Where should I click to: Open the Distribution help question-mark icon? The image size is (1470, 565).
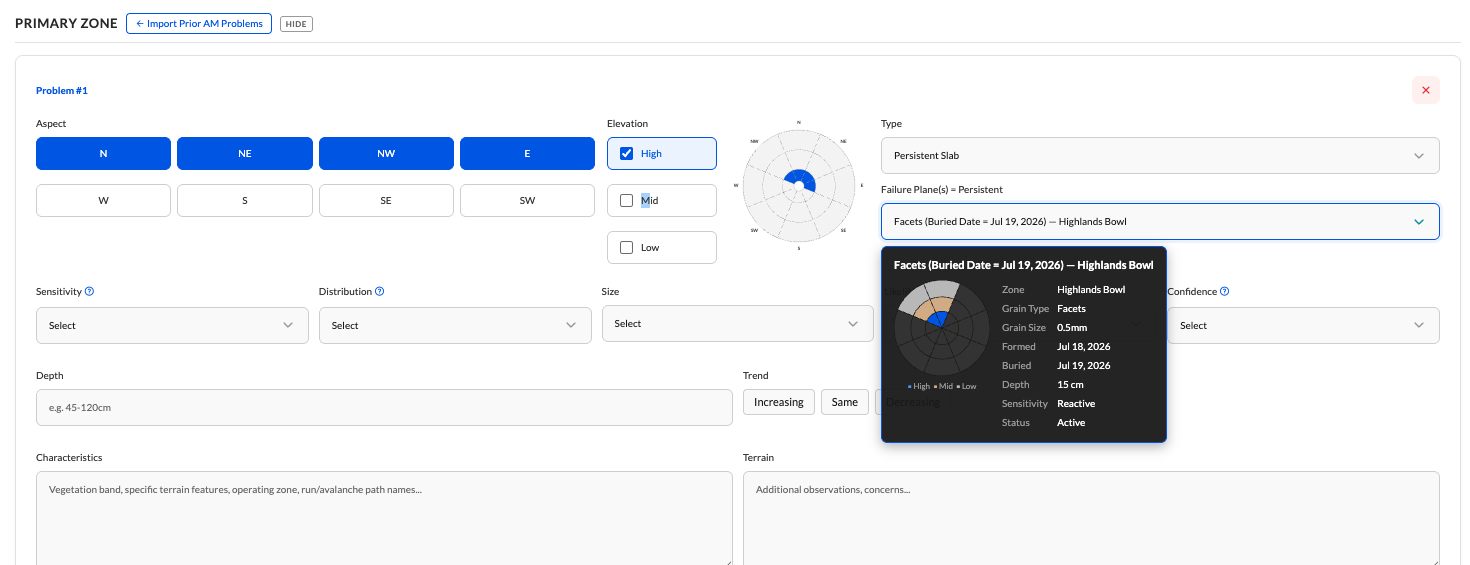click(x=380, y=292)
